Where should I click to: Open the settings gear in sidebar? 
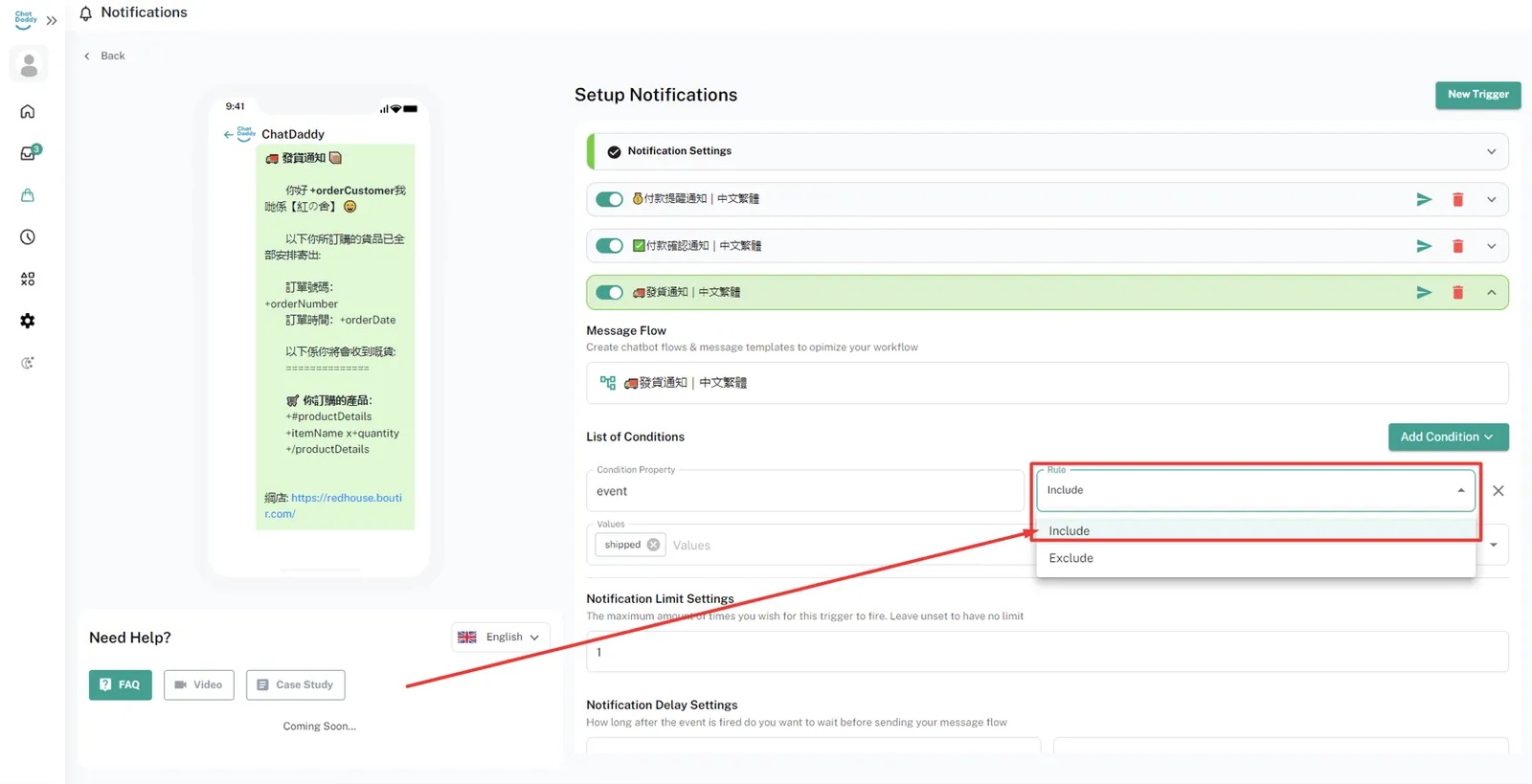[28, 321]
